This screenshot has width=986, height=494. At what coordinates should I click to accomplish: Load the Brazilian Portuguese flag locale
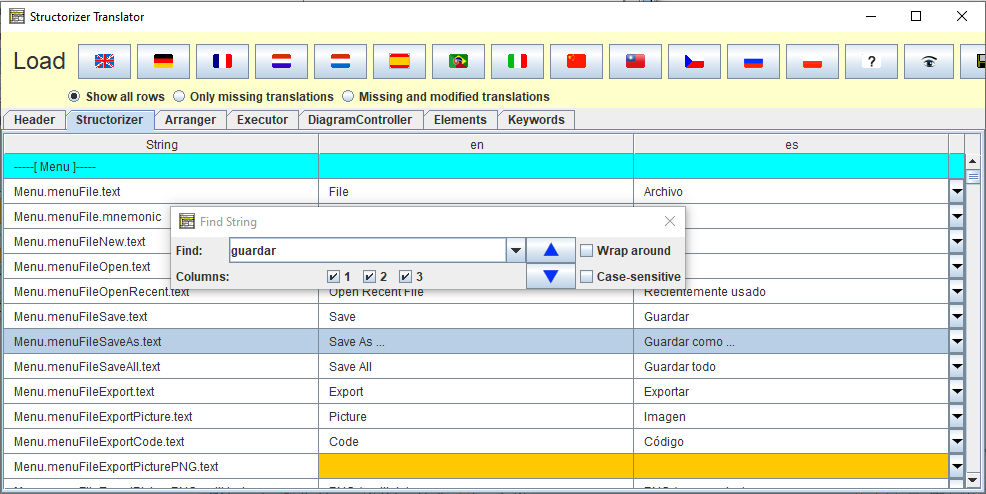[458, 61]
